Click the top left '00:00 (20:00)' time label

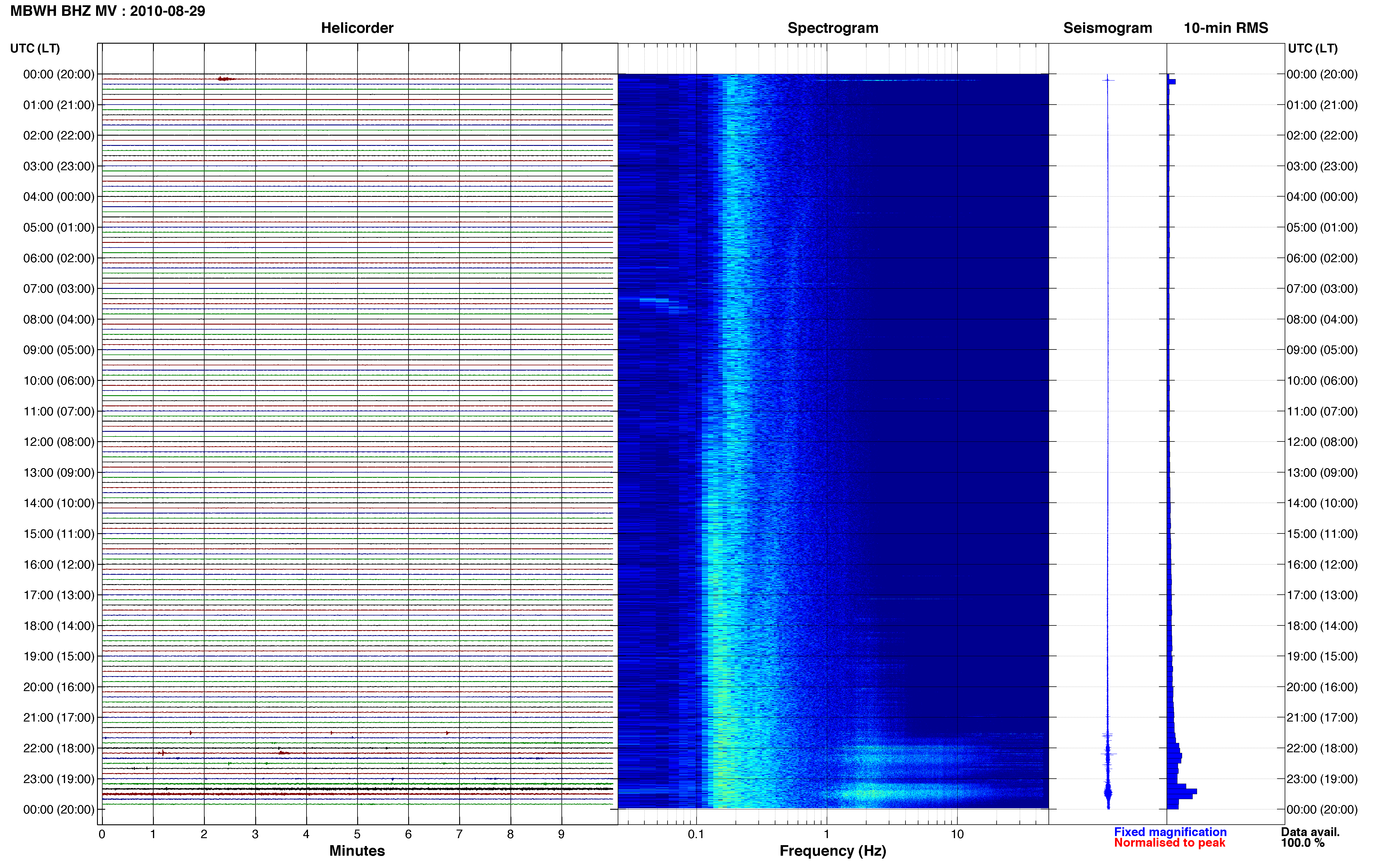pos(59,74)
